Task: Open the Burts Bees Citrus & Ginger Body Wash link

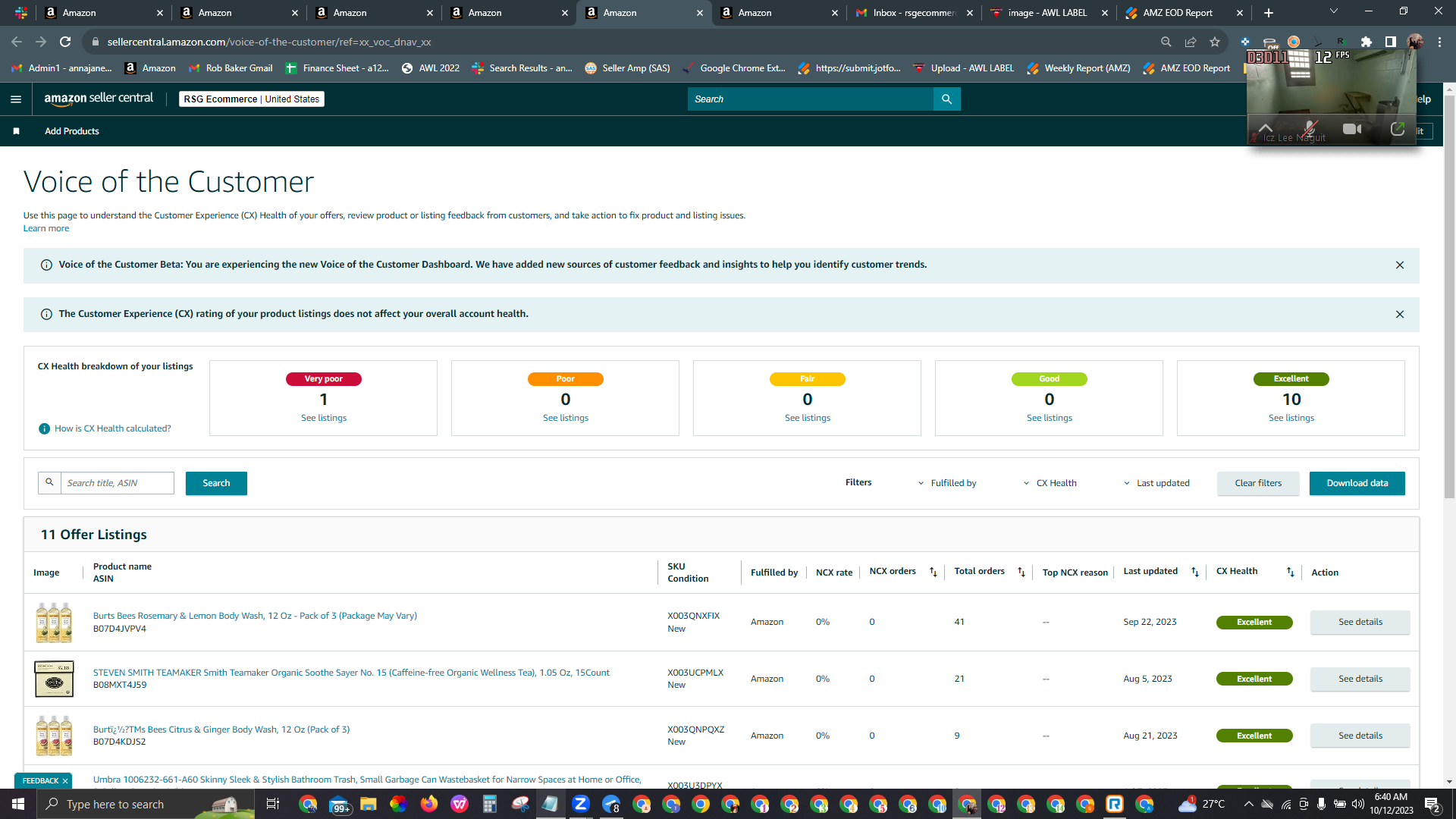Action: click(x=221, y=730)
